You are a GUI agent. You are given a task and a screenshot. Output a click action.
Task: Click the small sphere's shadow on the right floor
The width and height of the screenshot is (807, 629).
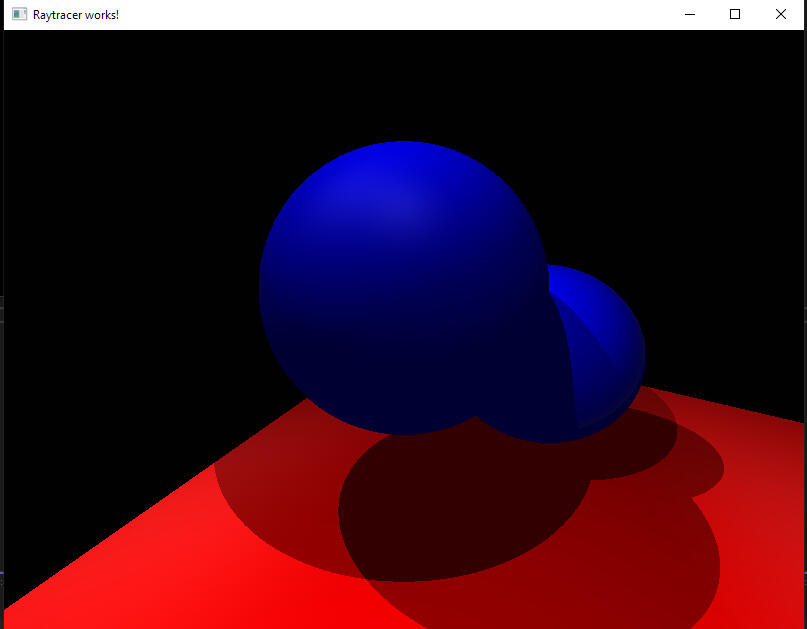(690, 470)
